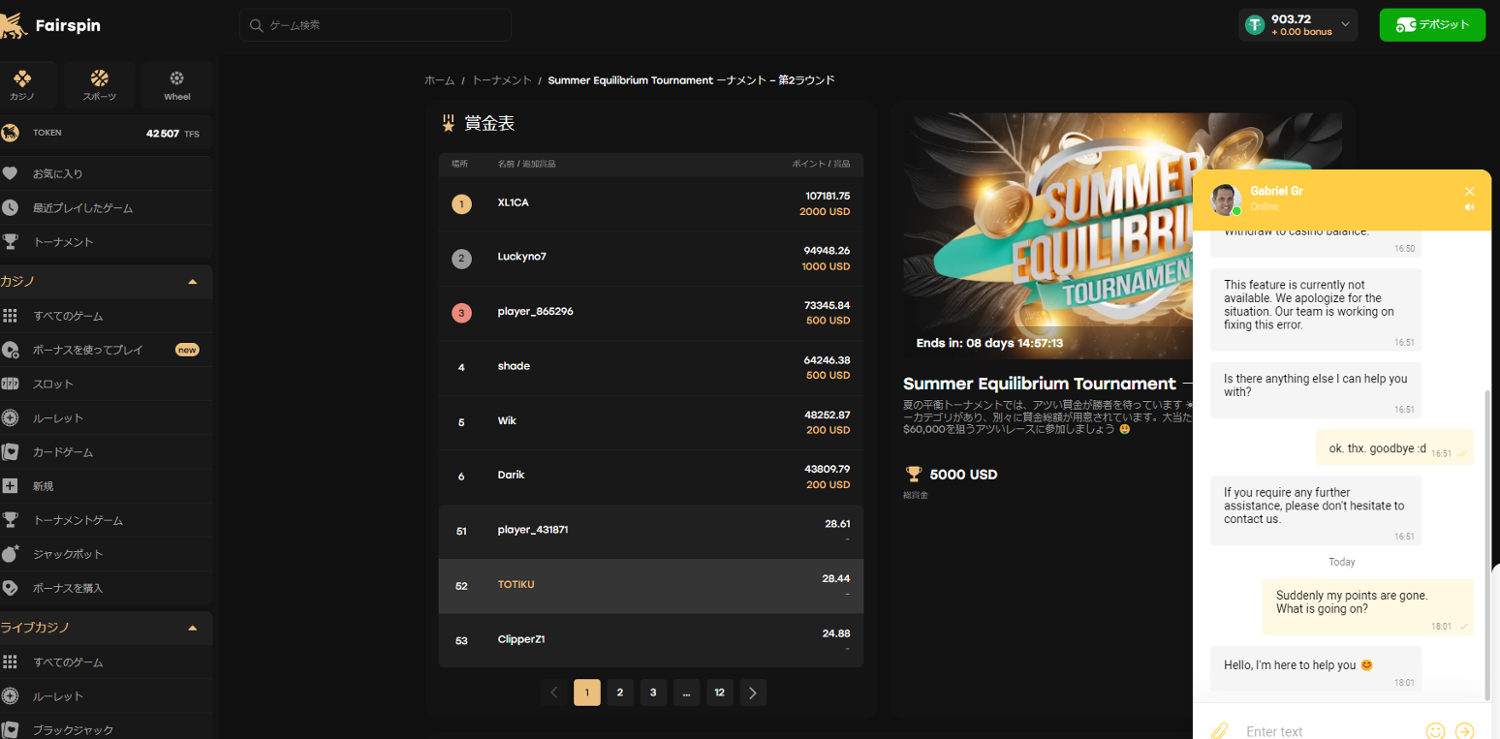Toggle chat sound mute speaker icon
The width and height of the screenshot is (1500, 739).
tap(1469, 208)
